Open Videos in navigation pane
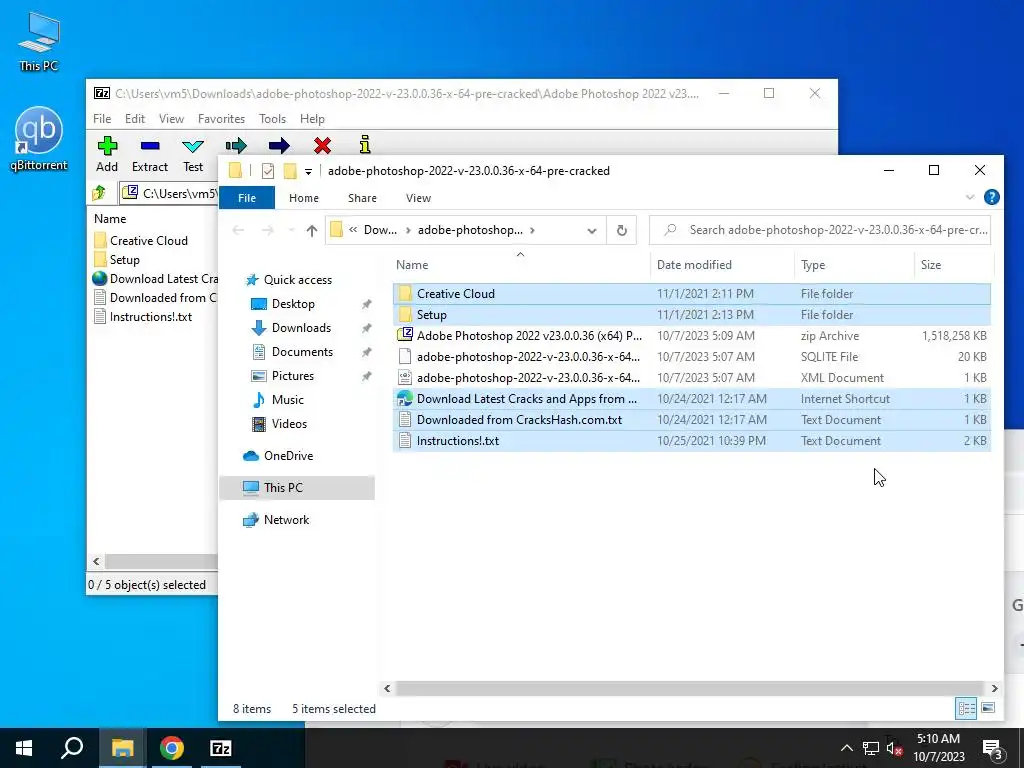1024x768 pixels. [x=289, y=424]
